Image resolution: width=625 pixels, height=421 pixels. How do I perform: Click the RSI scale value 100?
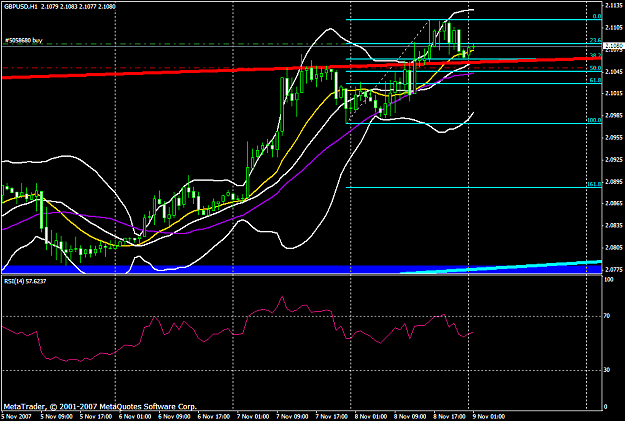pyautogui.click(x=609, y=280)
